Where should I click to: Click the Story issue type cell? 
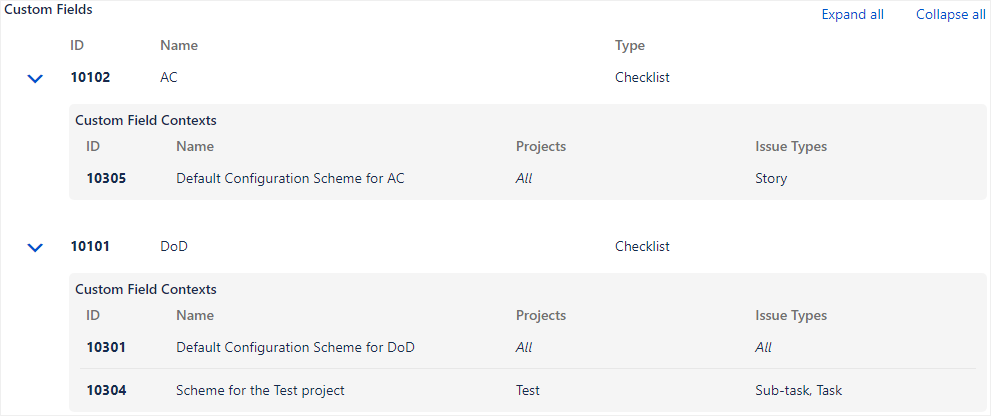point(771,179)
